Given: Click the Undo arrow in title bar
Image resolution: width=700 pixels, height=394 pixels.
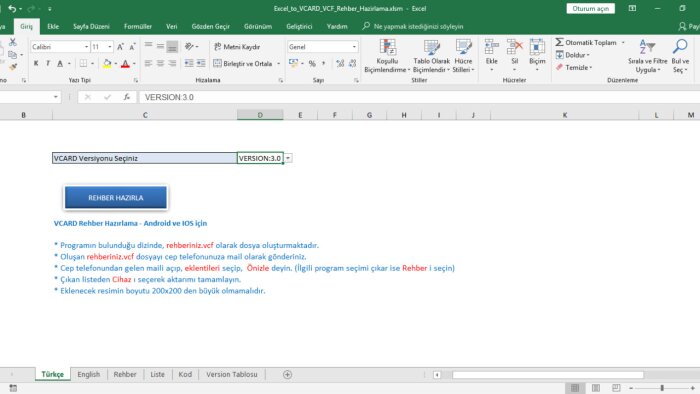Looking at the screenshot, I should 12,8.
